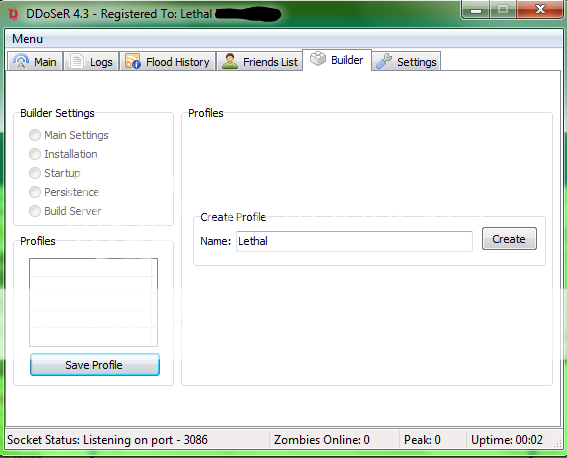Image resolution: width=567 pixels, height=458 pixels.
Task: Click the Save Profile button
Action: (x=95, y=365)
